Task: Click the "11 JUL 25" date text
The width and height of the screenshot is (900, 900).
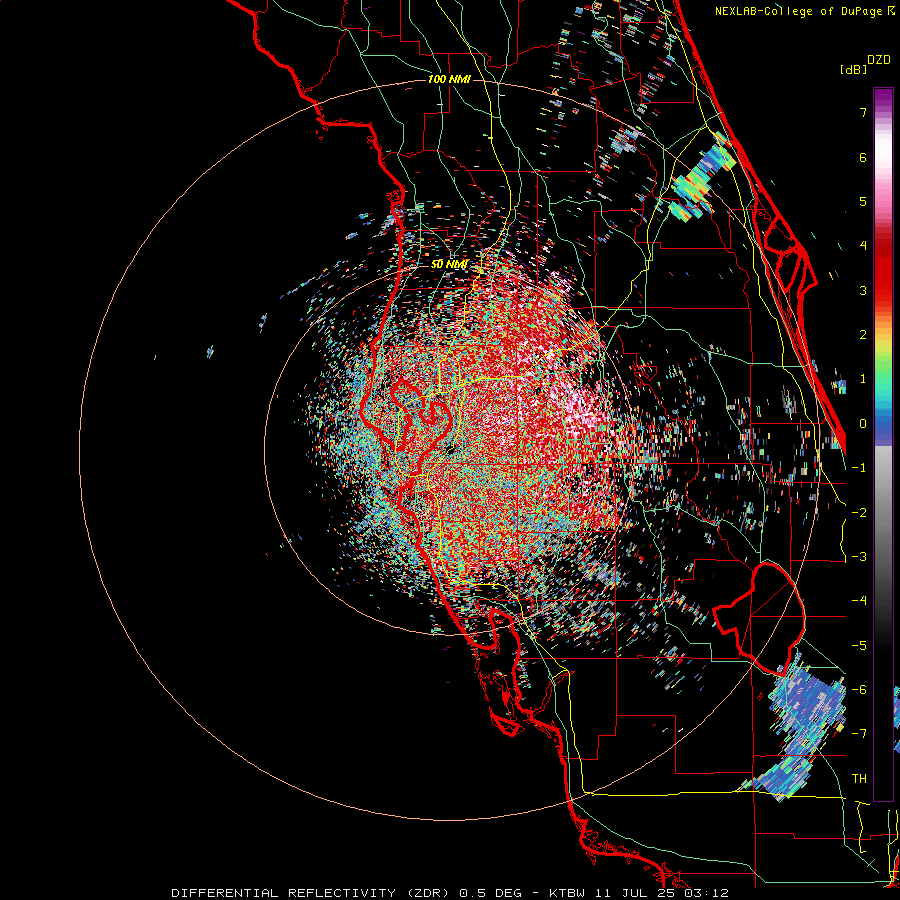Action: [x=634, y=893]
